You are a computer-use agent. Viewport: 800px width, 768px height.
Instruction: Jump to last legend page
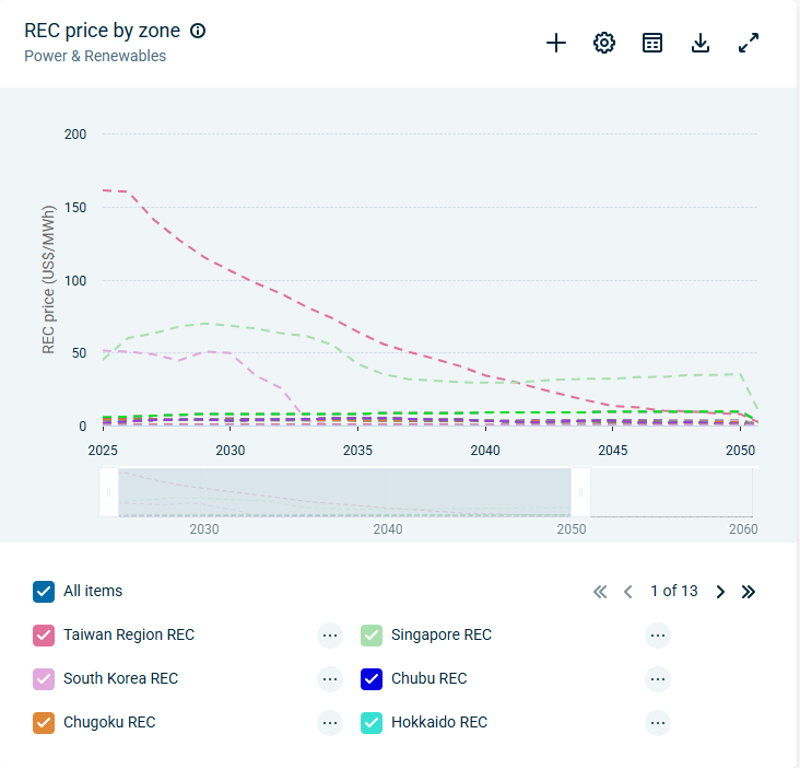pos(748,591)
